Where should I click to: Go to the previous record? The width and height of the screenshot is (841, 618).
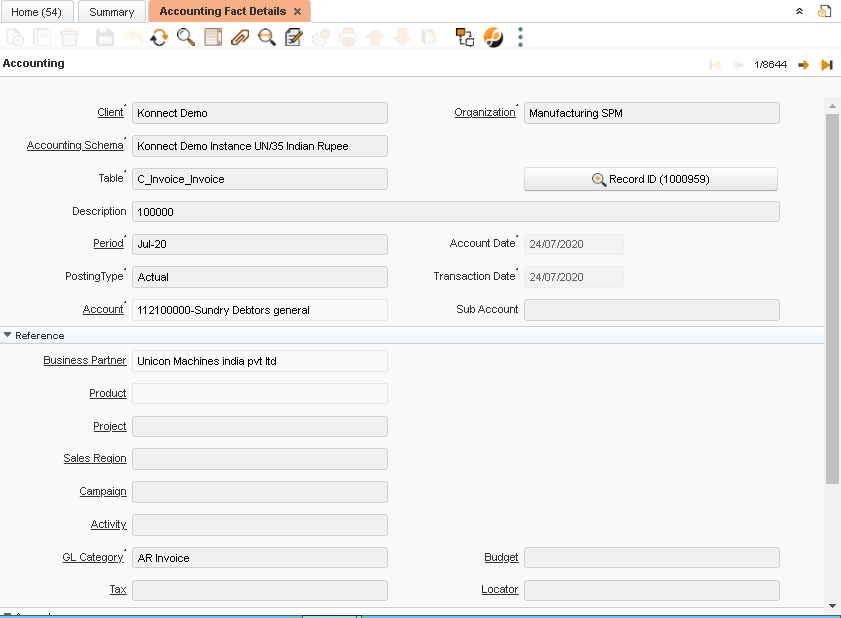click(x=738, y=65)
